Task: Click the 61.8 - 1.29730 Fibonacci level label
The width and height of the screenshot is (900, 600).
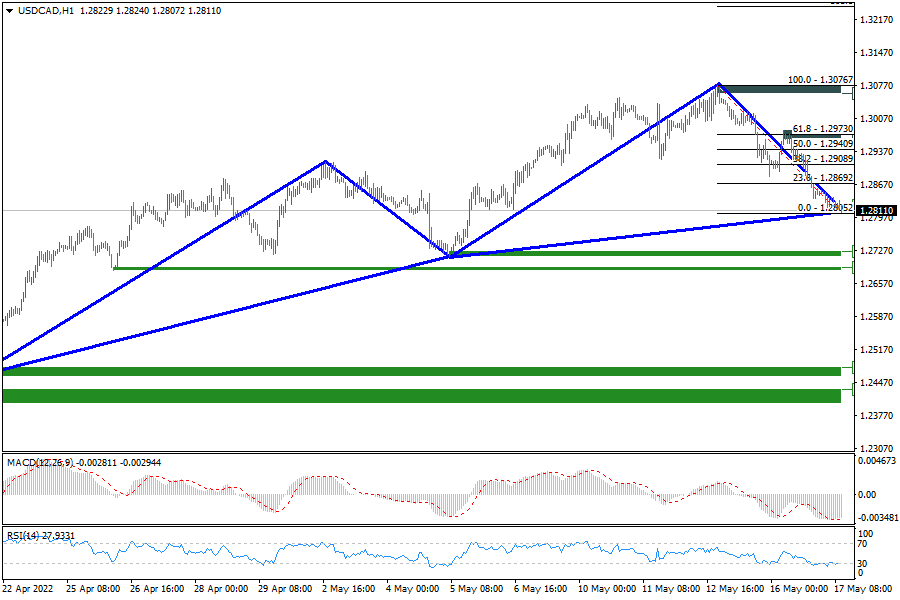Action: click(822, 130)
